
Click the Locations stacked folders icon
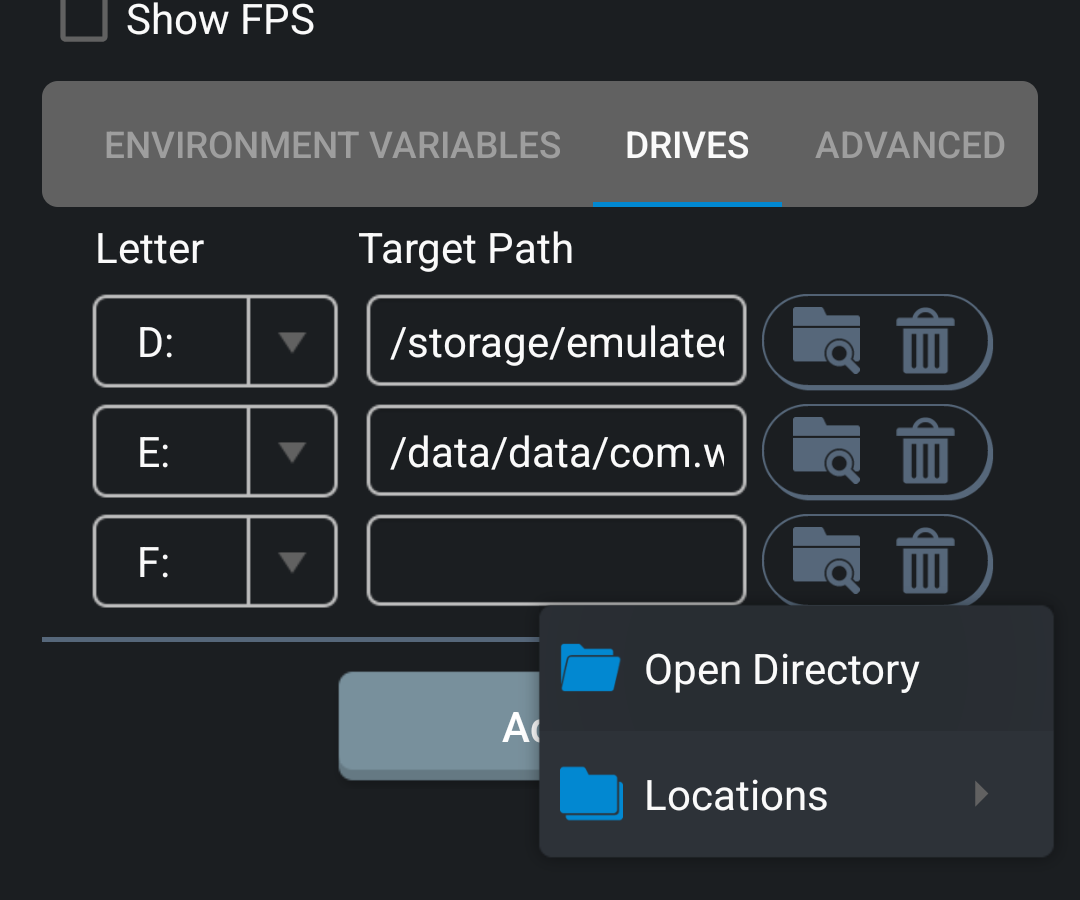[590, 795]
